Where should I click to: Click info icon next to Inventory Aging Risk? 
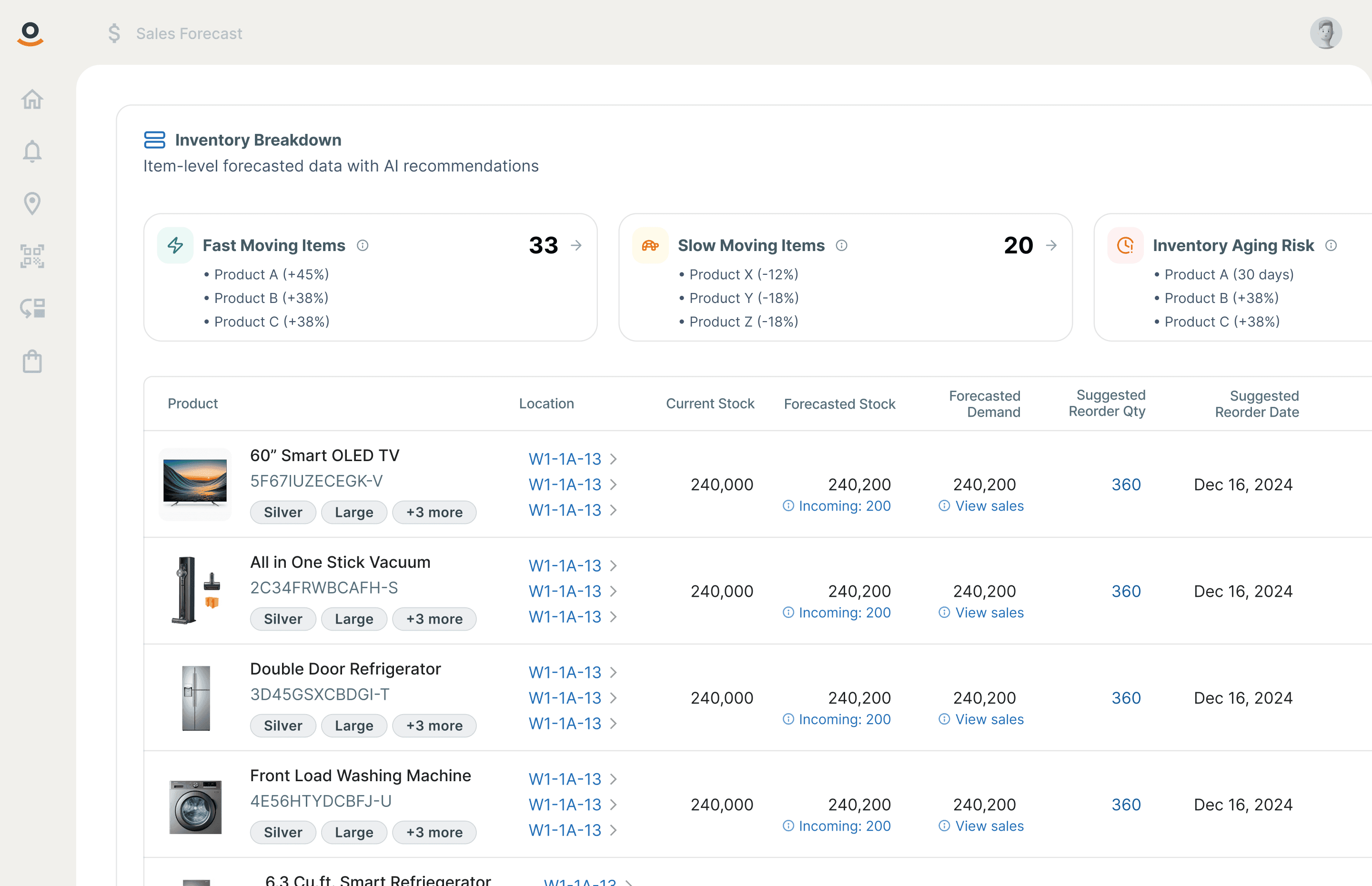(x=1331, y=246)
